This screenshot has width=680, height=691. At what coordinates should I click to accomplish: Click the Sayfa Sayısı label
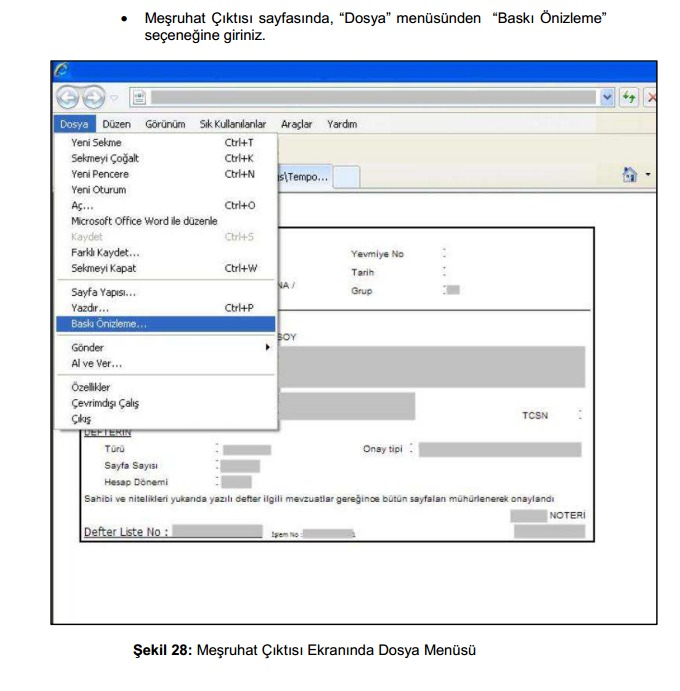pyautogui.click(x=131, y=466)
